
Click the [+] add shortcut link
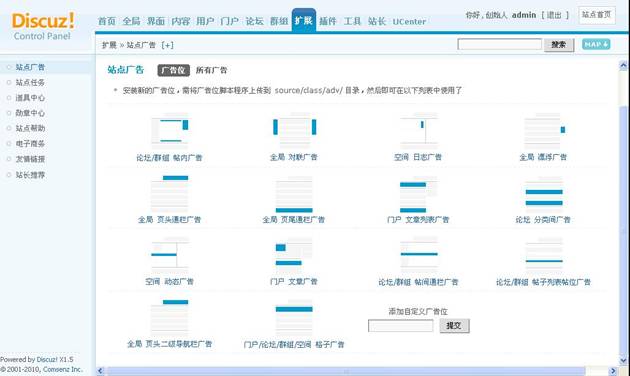pyautogui.click(x=167, y=45)
